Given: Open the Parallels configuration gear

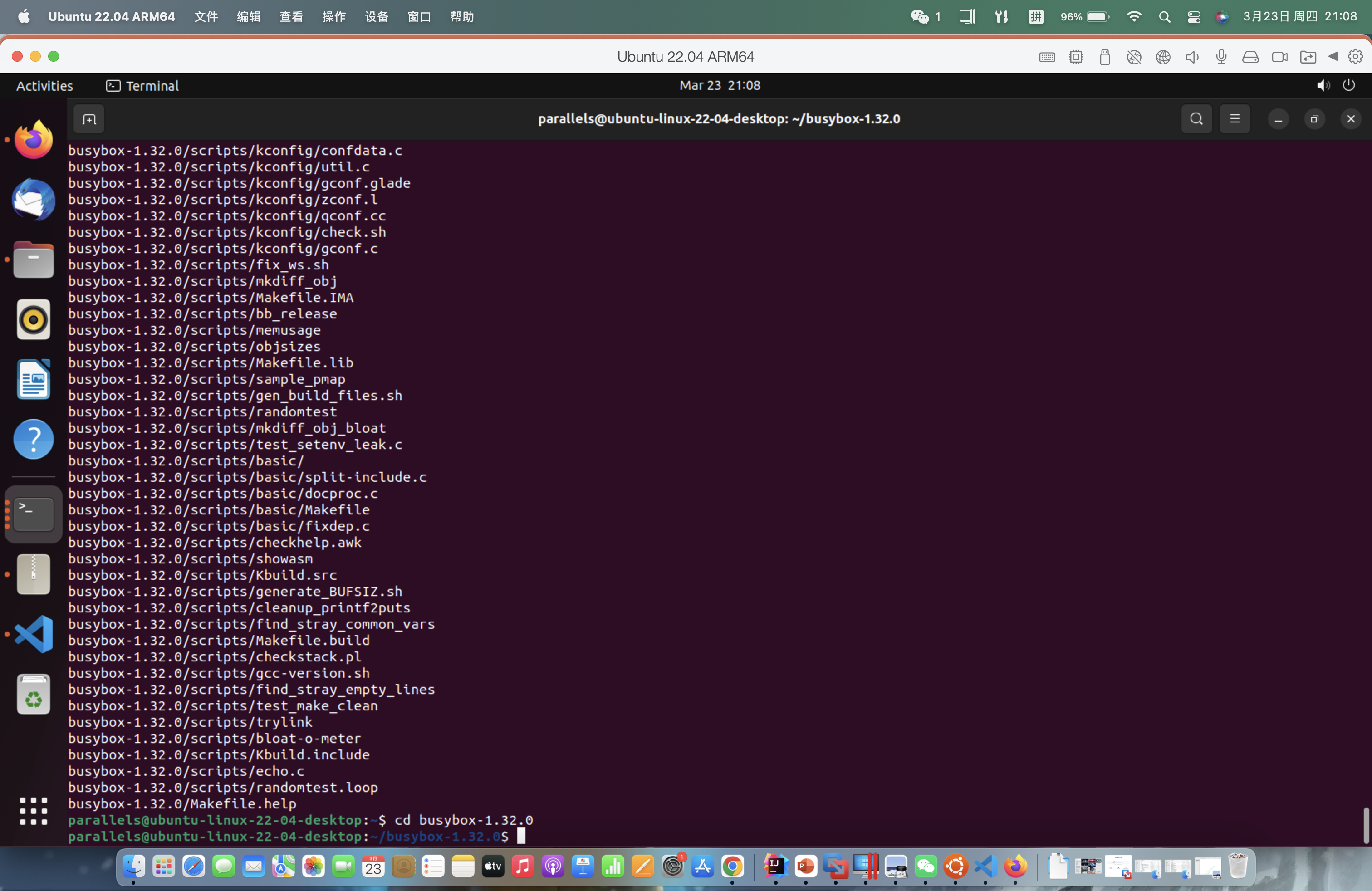Looking at the screenshot, I should point(1355,56).
